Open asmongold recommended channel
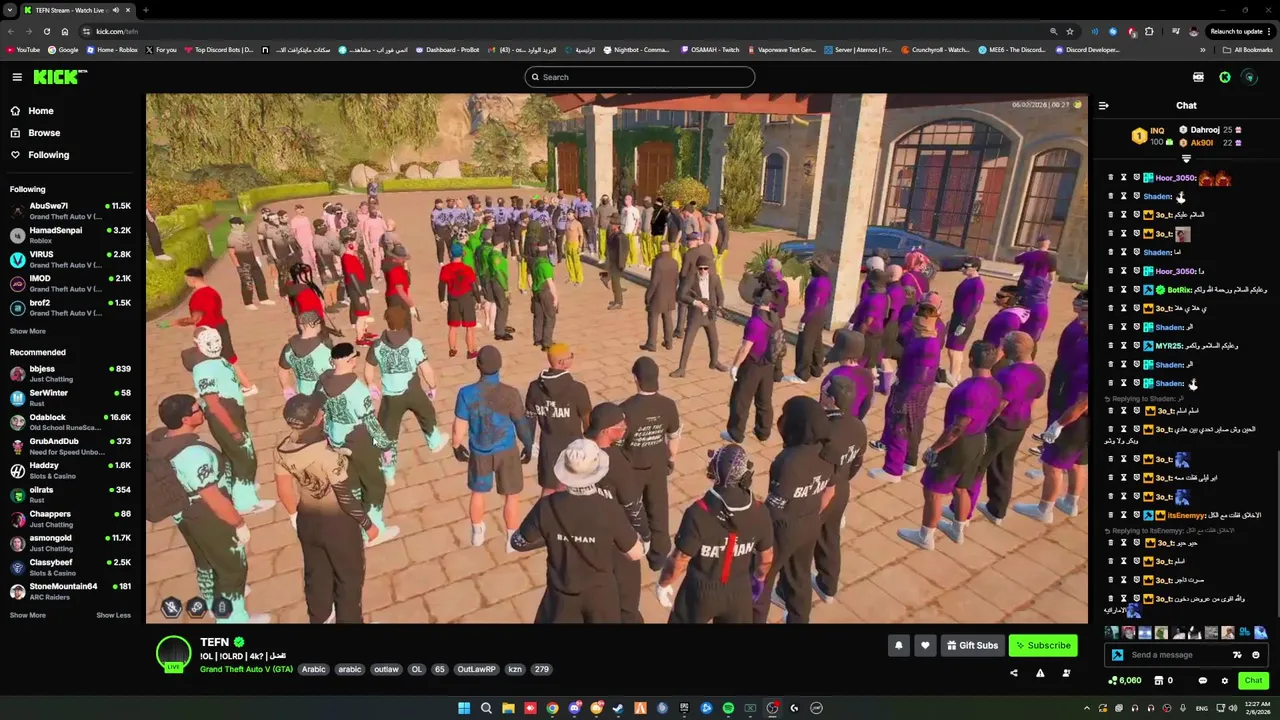 [70, 543]
